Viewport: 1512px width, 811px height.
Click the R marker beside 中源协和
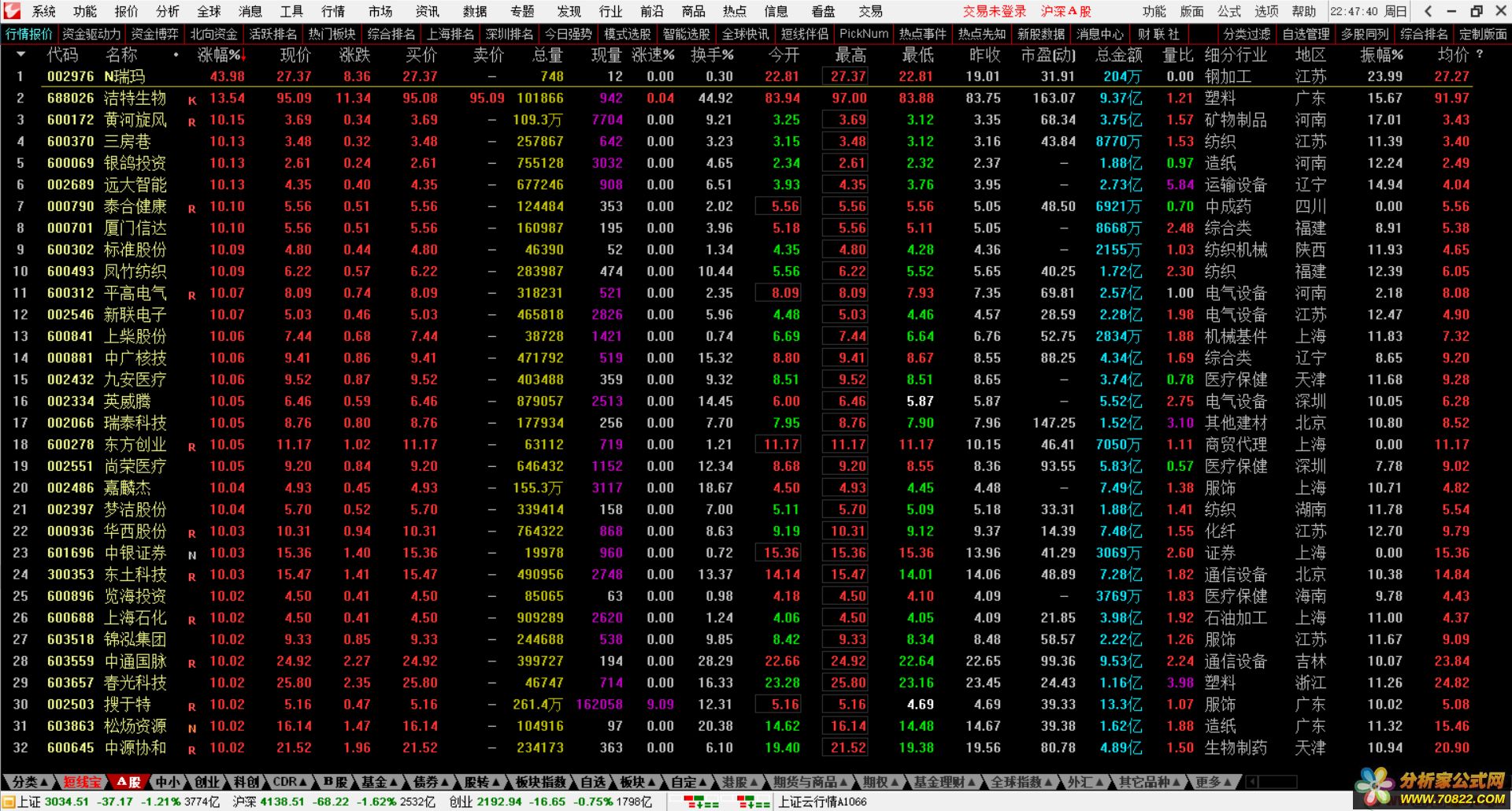pos(192,750)
